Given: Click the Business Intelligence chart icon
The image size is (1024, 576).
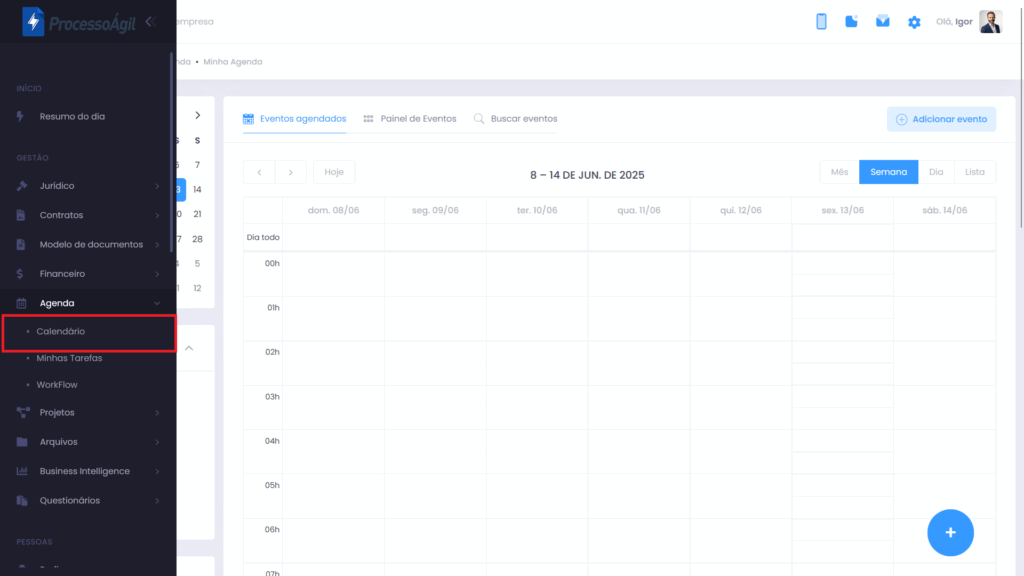Looking at the screenshot, I should point(22,471).
